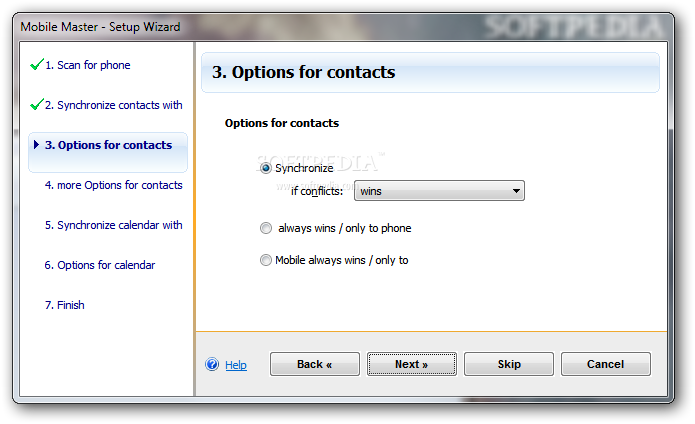Open step 5. Synchronize calendar with

tap(113, 225)
